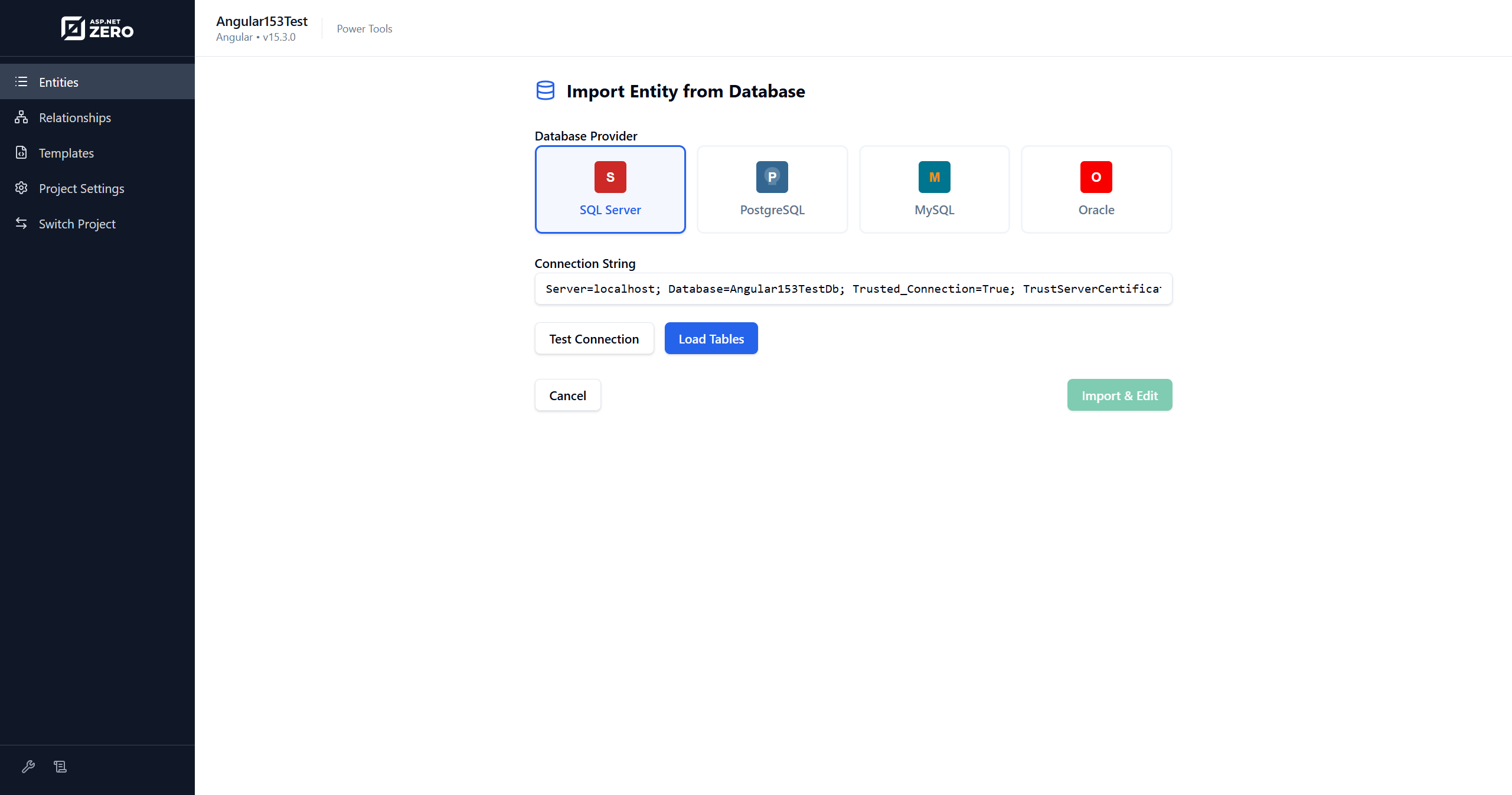
Task: Click the Import Entity from Database heading
Action: (686, 91)
